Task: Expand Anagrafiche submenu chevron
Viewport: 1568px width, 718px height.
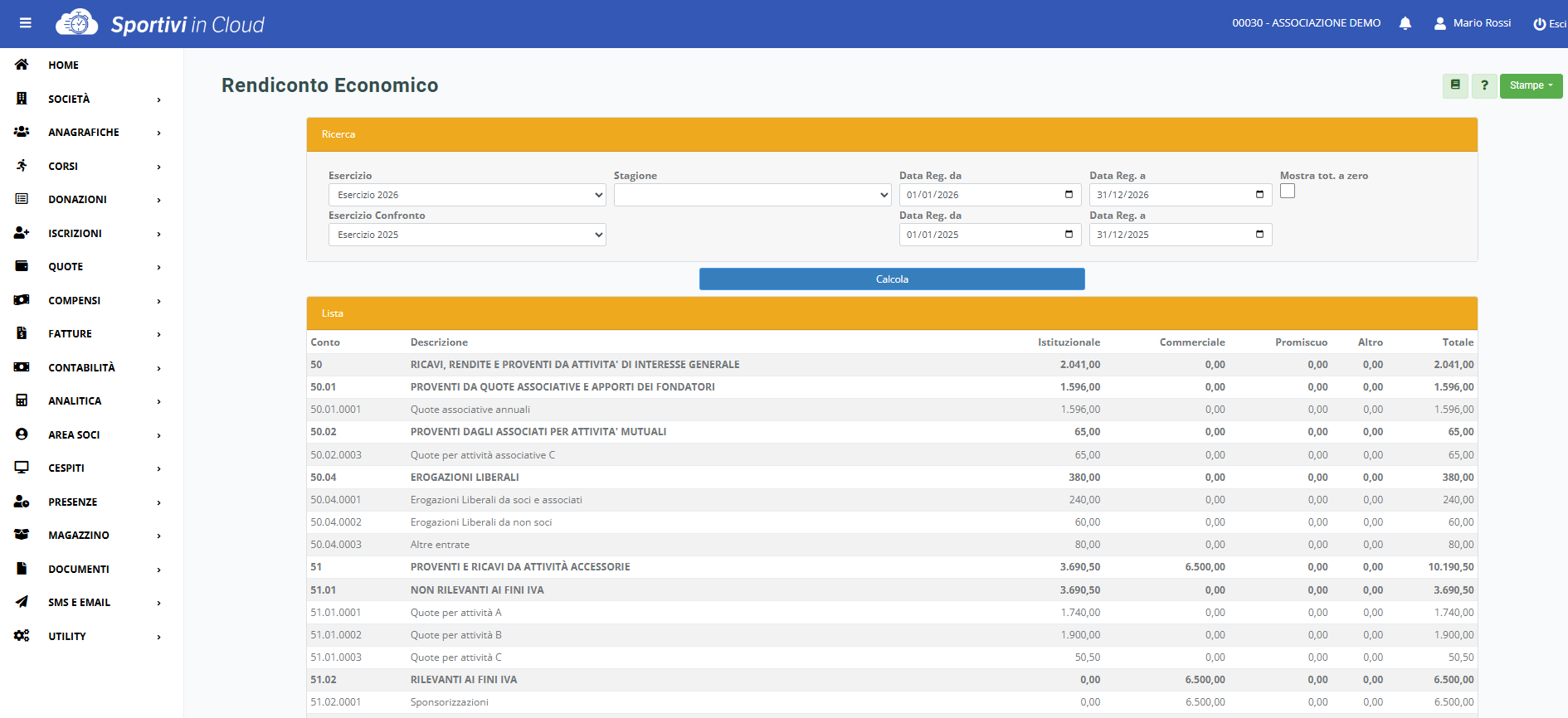Action: click(x=158, y=133)
